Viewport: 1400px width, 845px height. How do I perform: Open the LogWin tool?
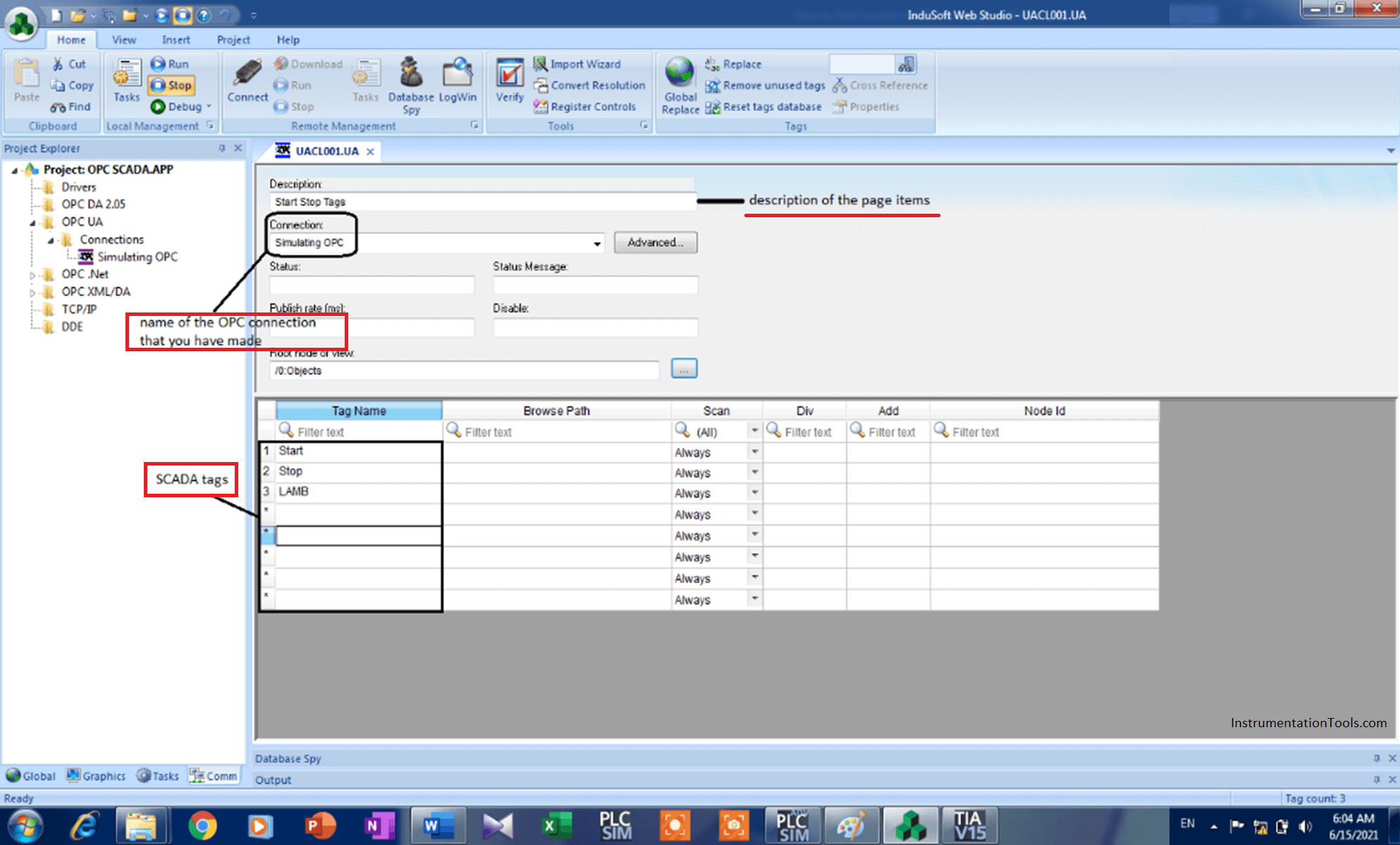(458, 81)
